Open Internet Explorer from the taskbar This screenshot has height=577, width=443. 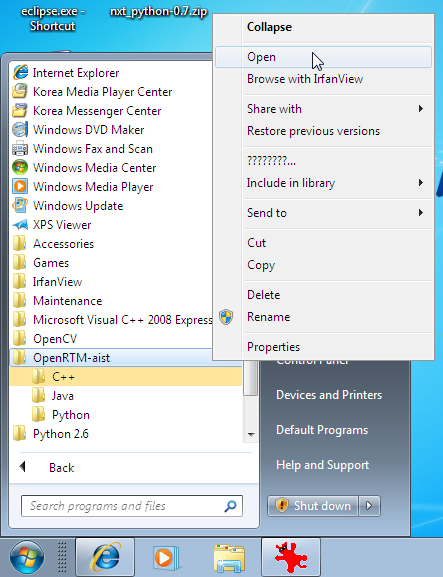[105, 557]
